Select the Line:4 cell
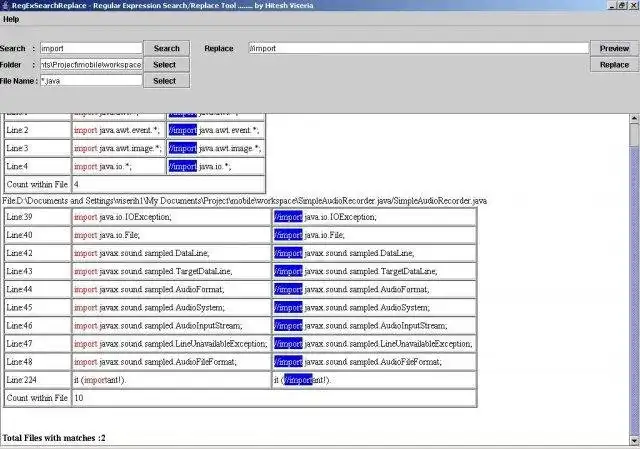Screen dimensions: 640x449 38,166
